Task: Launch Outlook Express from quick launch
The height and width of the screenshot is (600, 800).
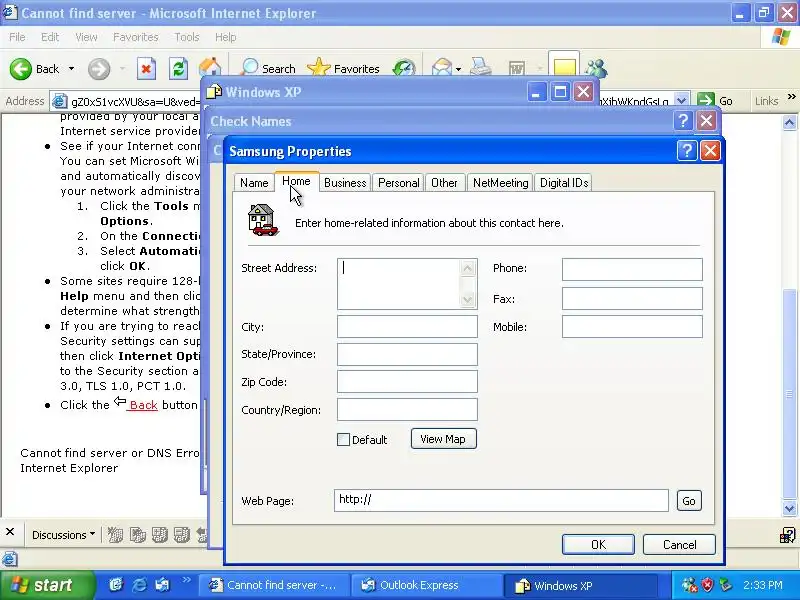Action: pyautogui.click(x=162, y=585)
